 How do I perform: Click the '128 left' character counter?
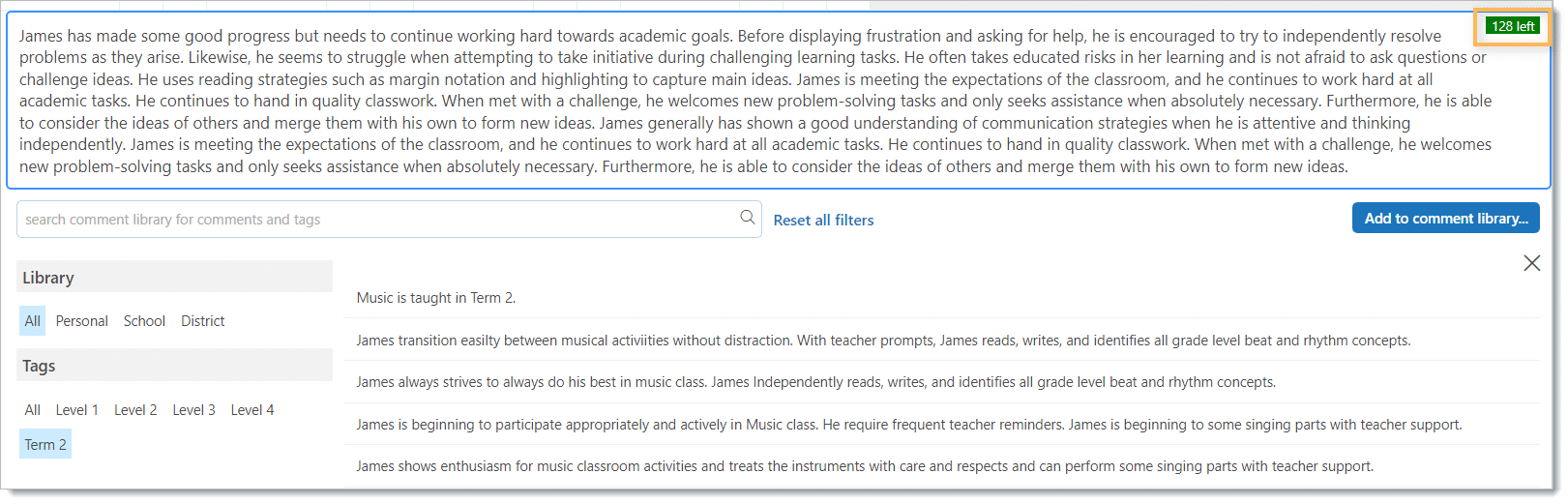tap(1512, 26)
